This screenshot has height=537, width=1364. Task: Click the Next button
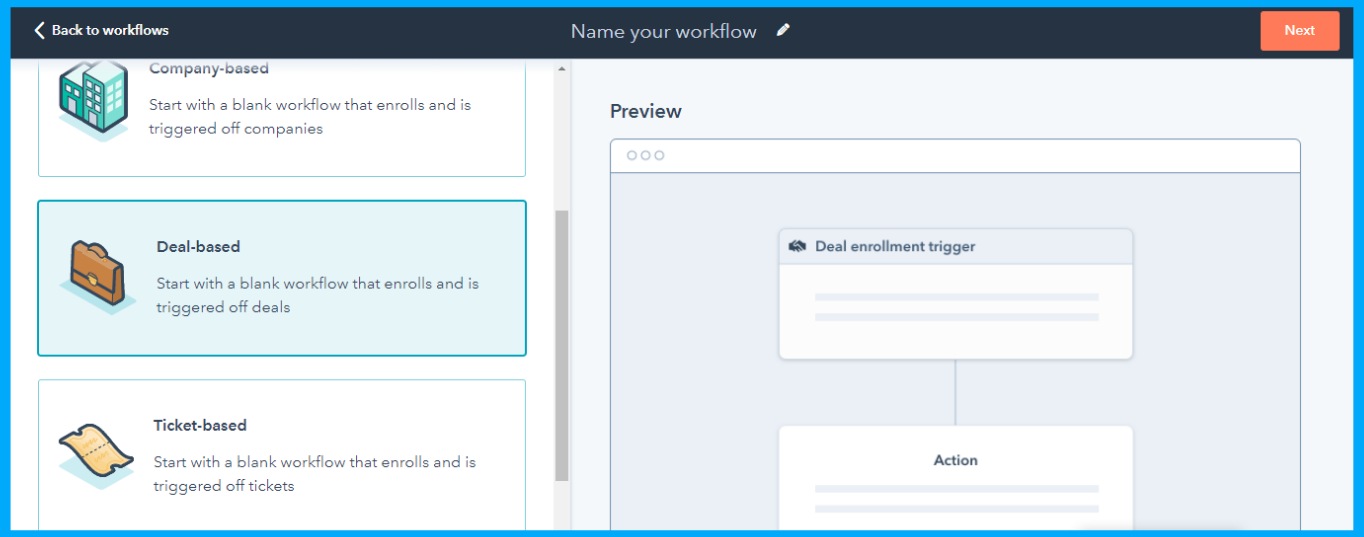click(x=1299, y=30)
